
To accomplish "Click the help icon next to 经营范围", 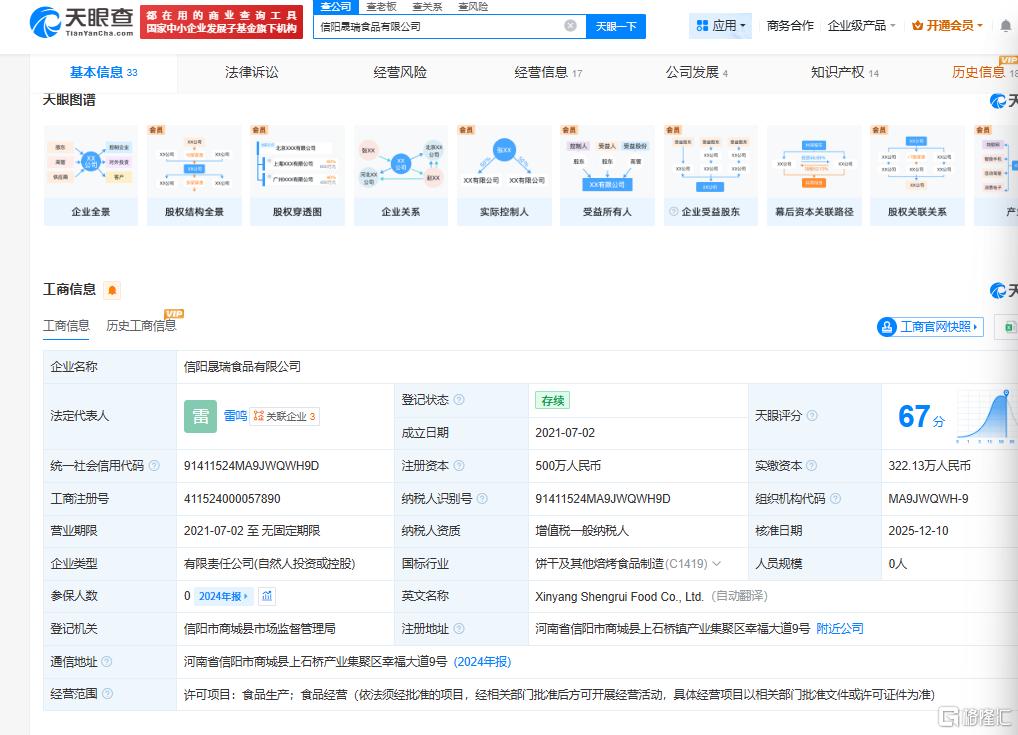I will 107,693.
